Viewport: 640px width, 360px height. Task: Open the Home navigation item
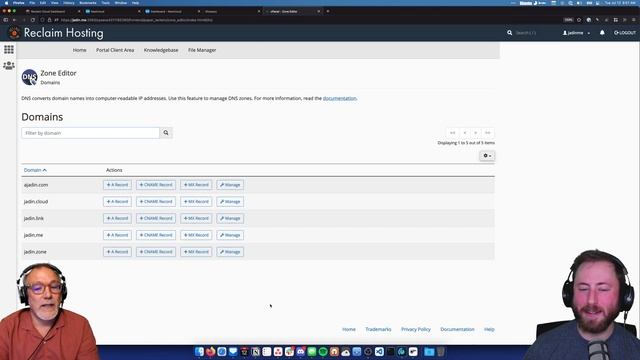pyautogui.click(x=80, y=50)
